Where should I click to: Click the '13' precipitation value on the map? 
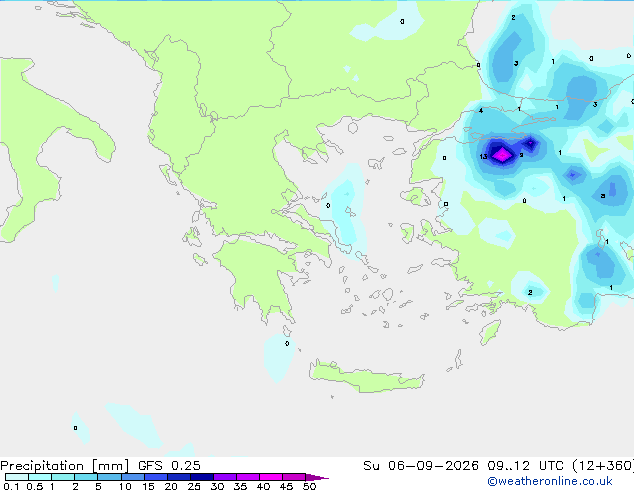click(x=483, y=156)
